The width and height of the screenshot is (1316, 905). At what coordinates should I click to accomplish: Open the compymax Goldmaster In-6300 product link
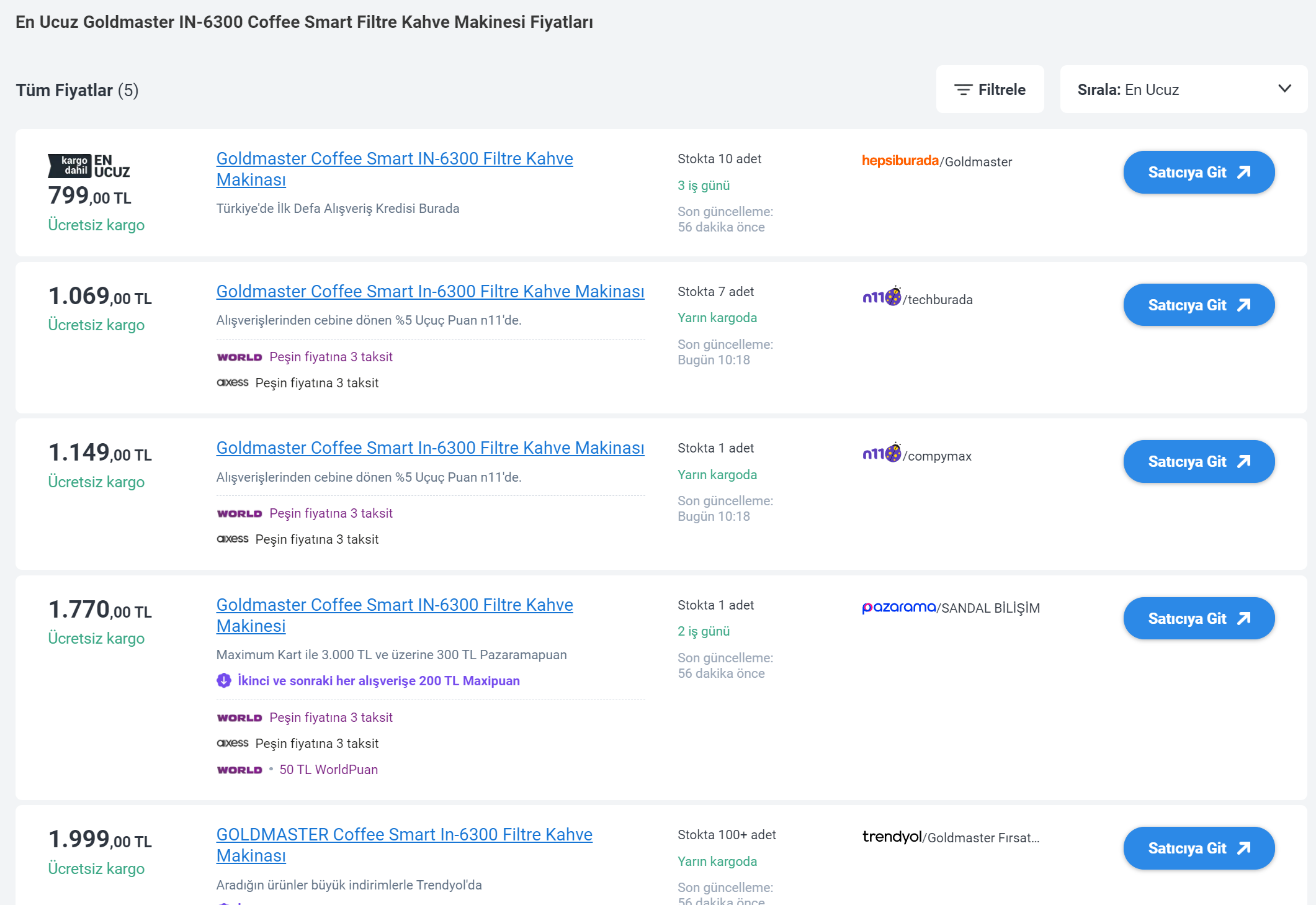pyautogui.click(x=430, y=448)
